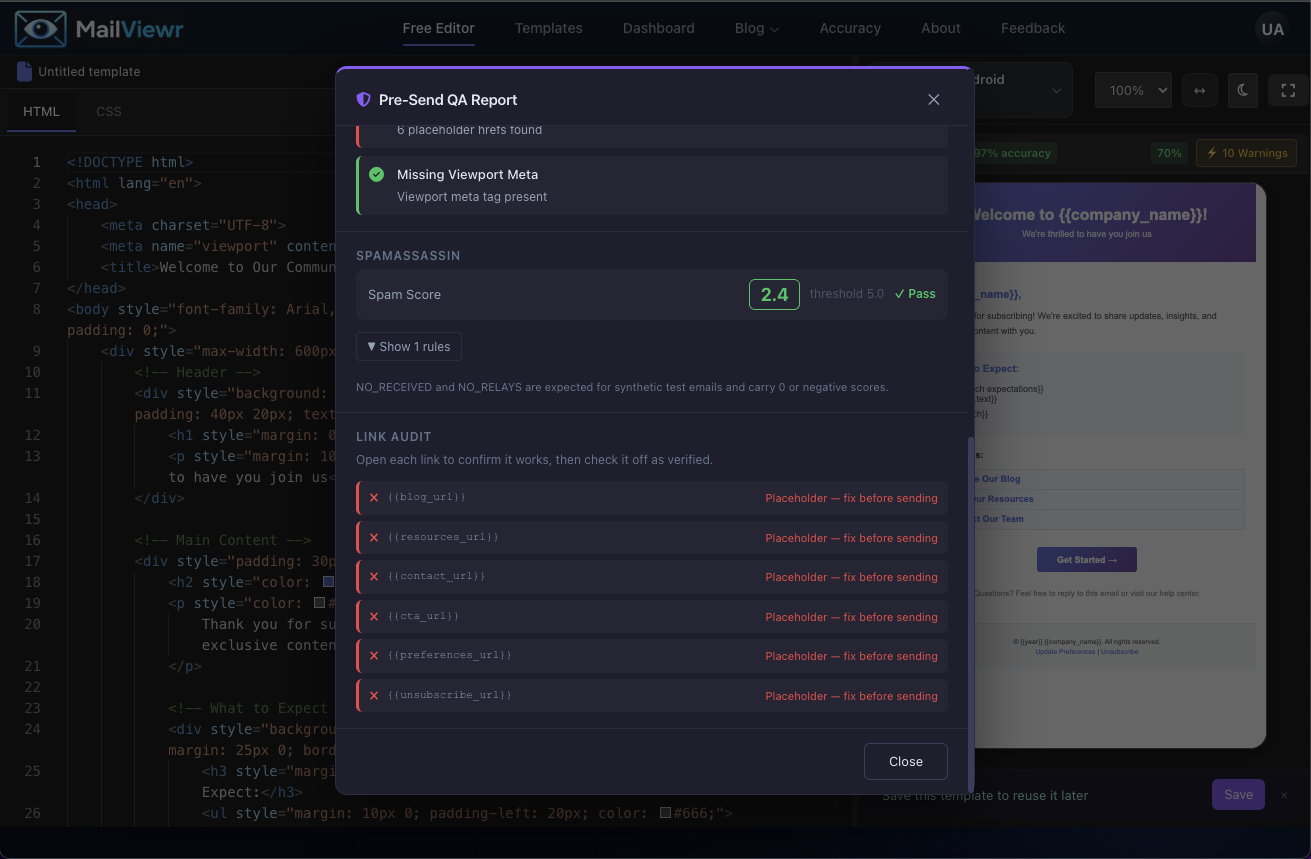Click the {{unsubscribe_url}} row text
Viewport: 1311px width, 859px height.
click(449, 695)
